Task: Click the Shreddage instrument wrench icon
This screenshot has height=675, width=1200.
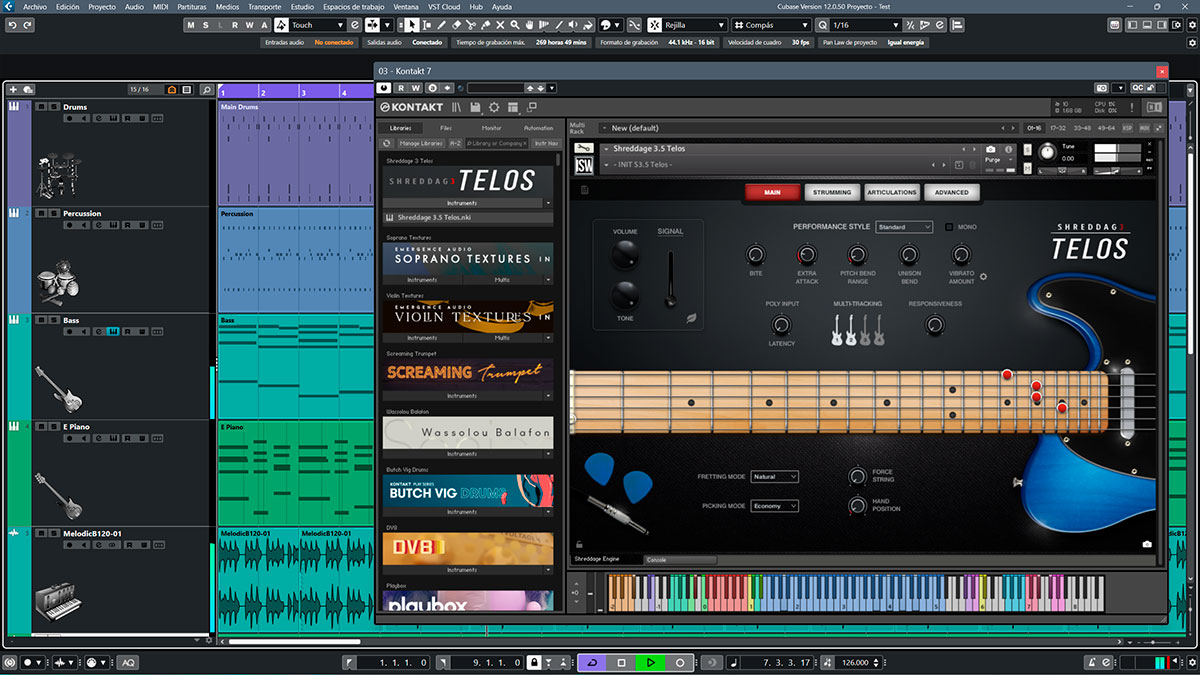Action: coord(584,148)
